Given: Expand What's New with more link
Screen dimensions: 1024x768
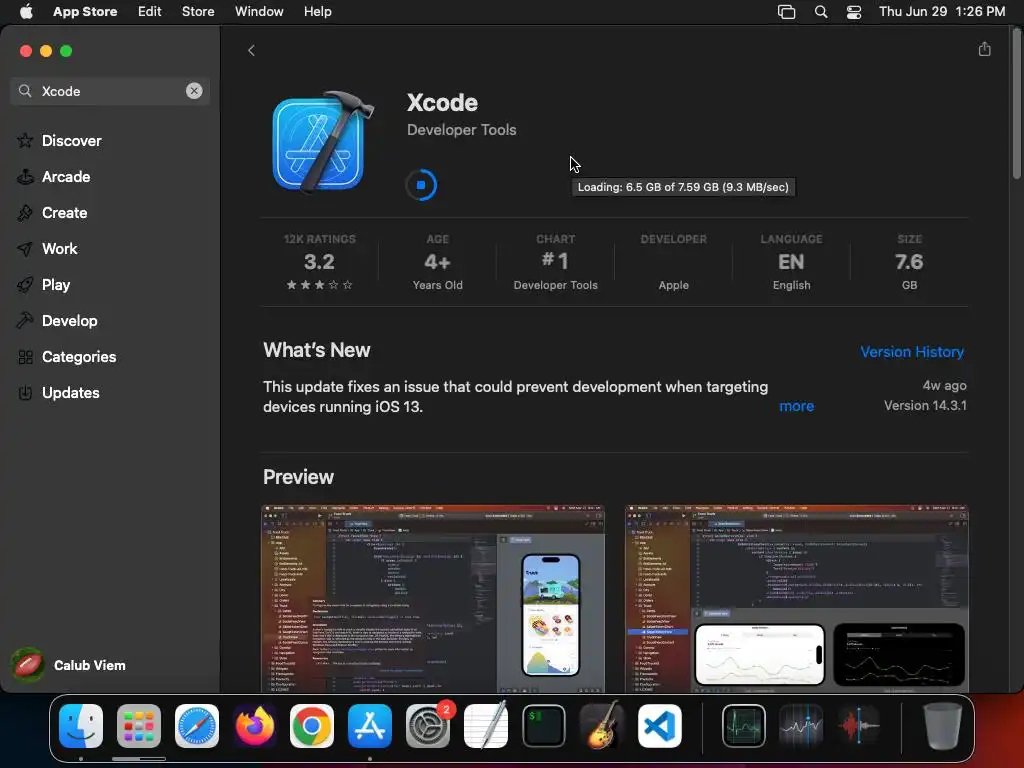Looking at the screenshot, I should point(797,406).
